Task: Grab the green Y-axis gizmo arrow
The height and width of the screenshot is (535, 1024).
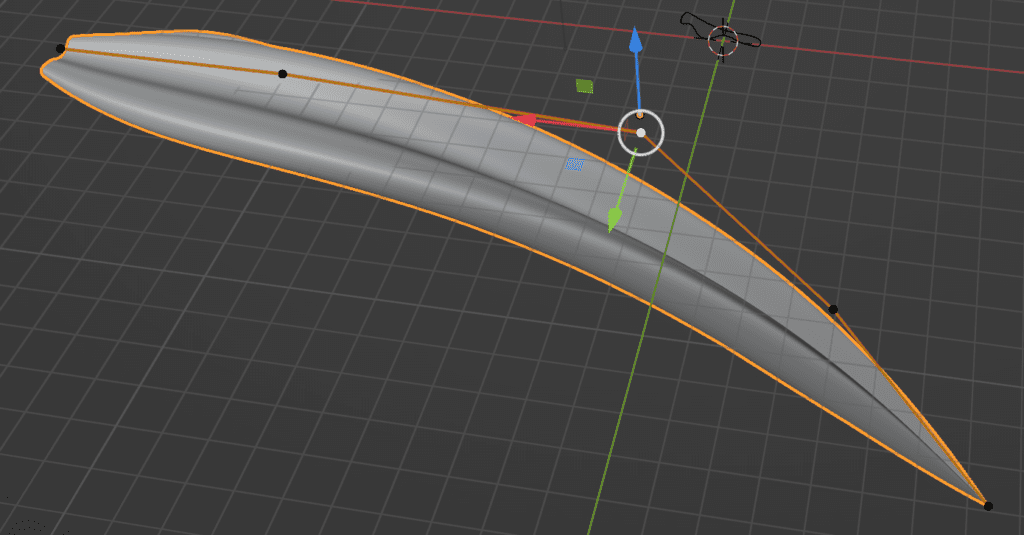Action: click(x=614, y=219)
